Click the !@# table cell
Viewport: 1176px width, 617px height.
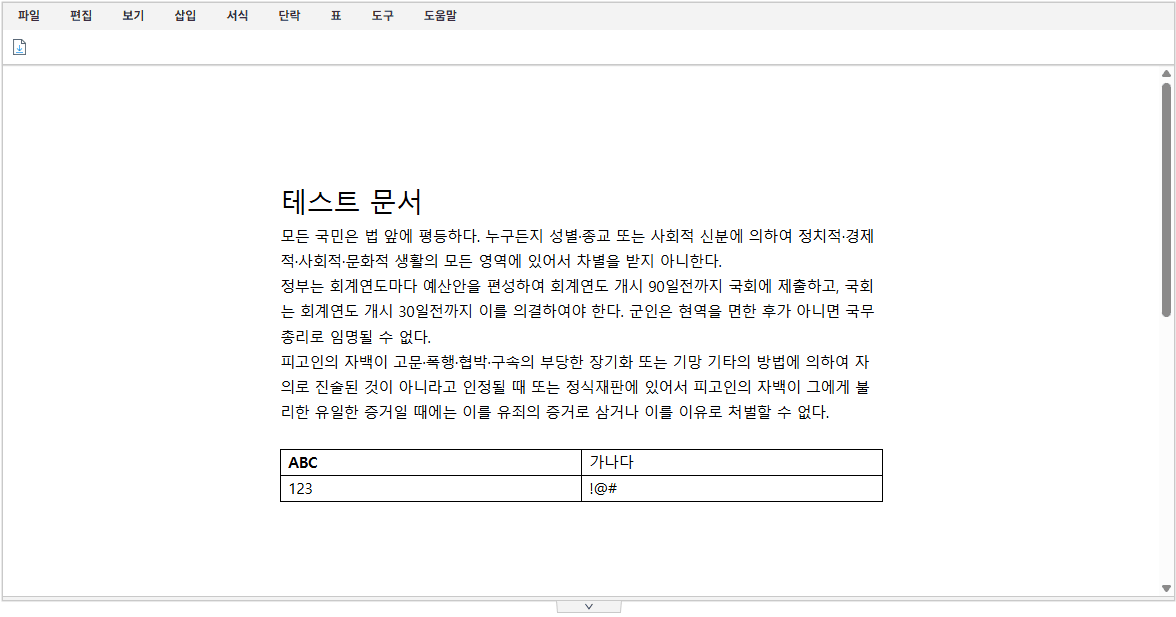point(732,489)
